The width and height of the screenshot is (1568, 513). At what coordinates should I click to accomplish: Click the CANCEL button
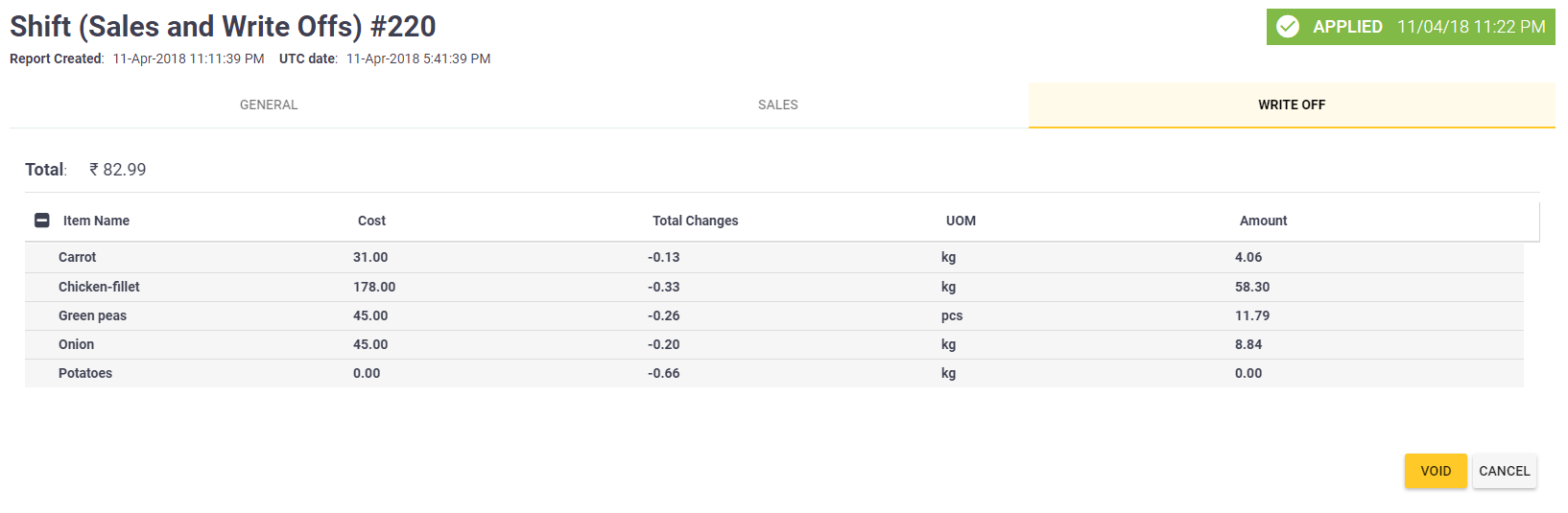click(1505, 471)
